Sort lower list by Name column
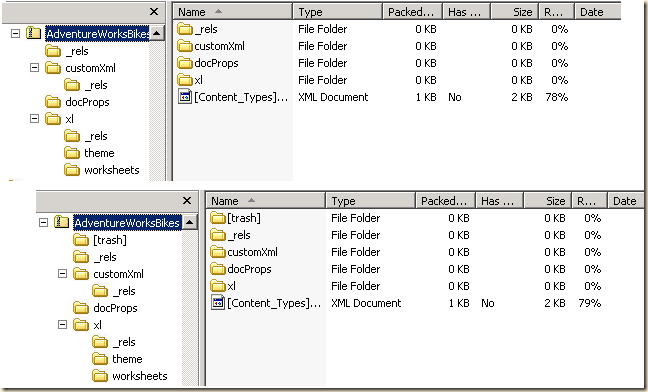This screenshot has height=392, width=648. (x=266, y=201)
